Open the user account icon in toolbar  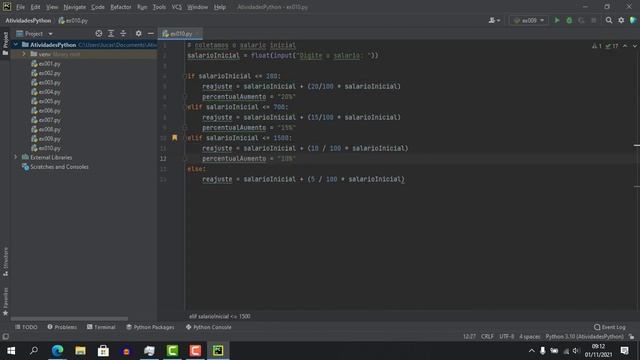(494, 20)
